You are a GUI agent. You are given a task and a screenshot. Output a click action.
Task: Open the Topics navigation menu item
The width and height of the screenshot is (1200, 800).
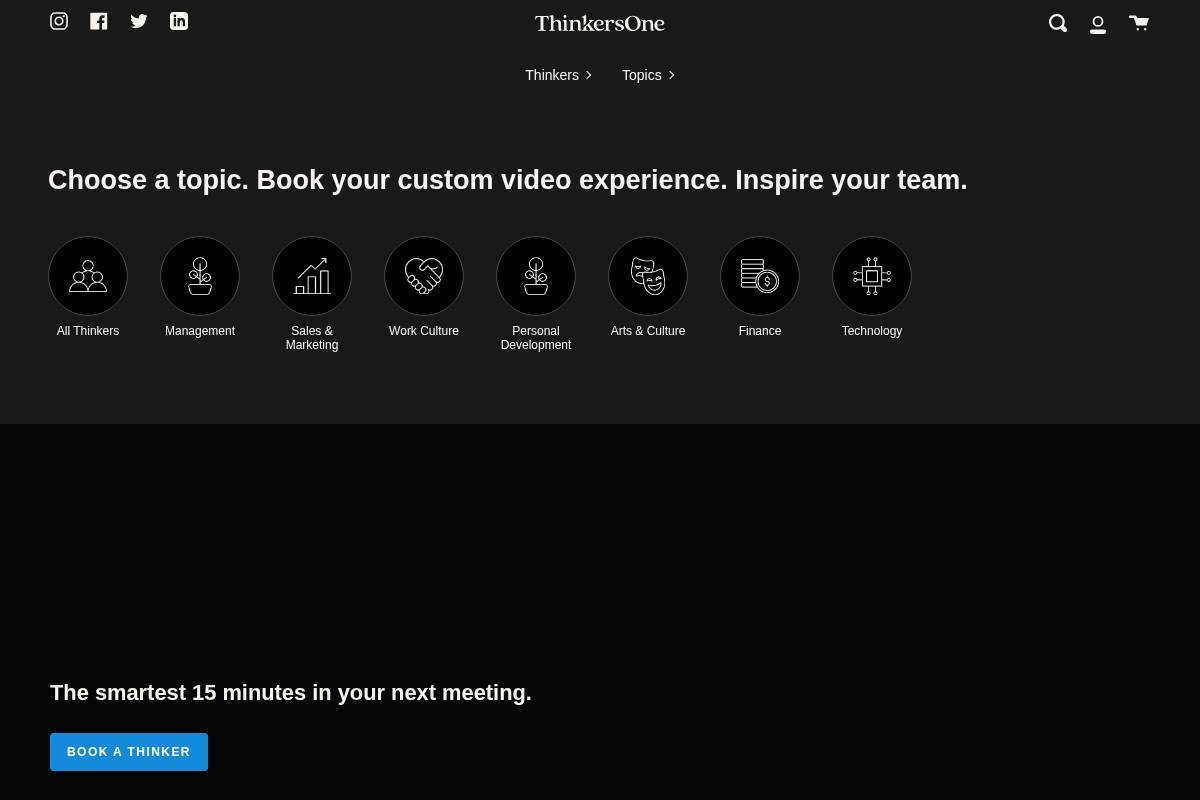(641, 75)
